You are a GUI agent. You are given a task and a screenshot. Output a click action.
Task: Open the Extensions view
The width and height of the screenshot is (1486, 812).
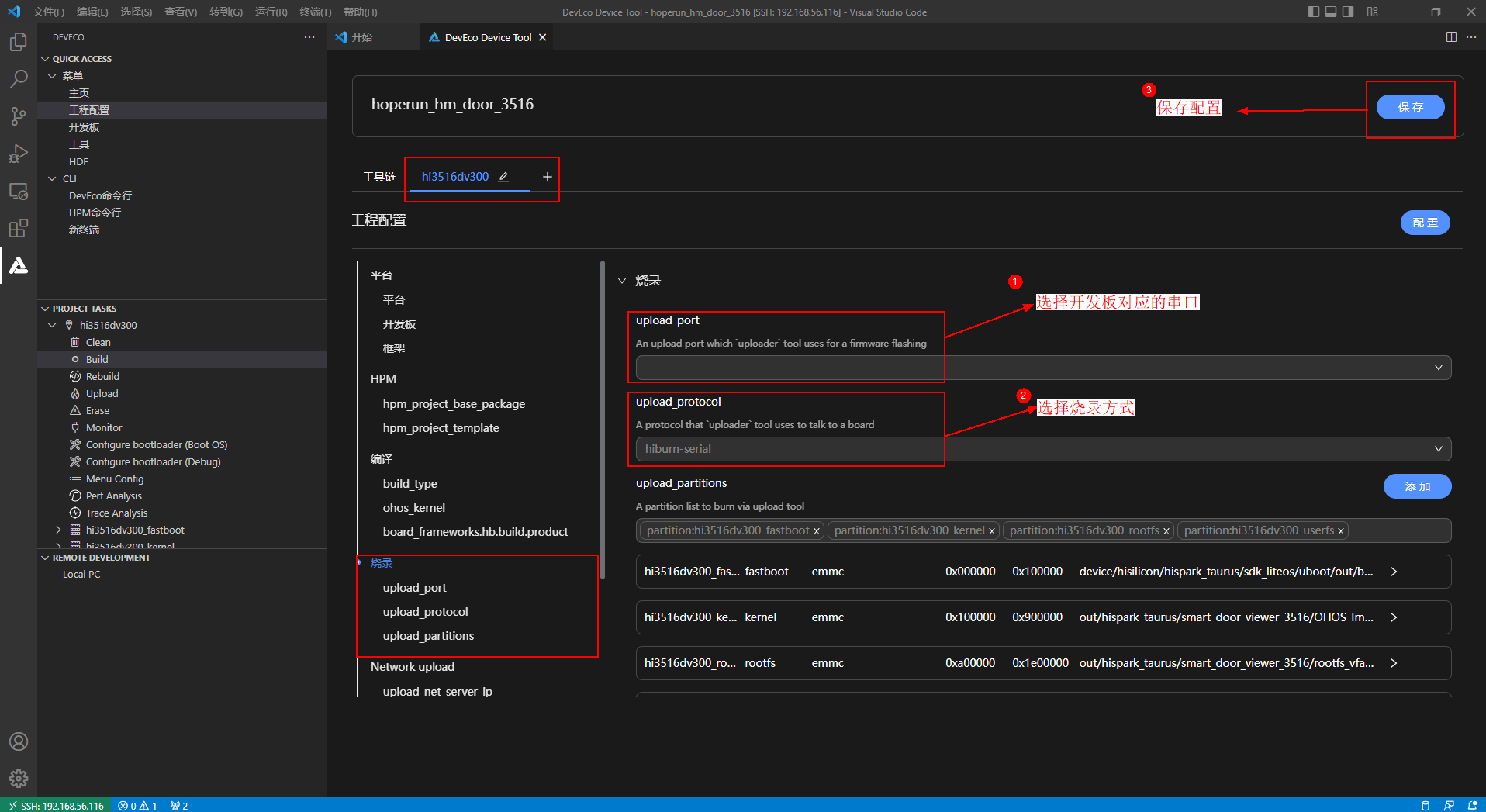pos(19,228)
